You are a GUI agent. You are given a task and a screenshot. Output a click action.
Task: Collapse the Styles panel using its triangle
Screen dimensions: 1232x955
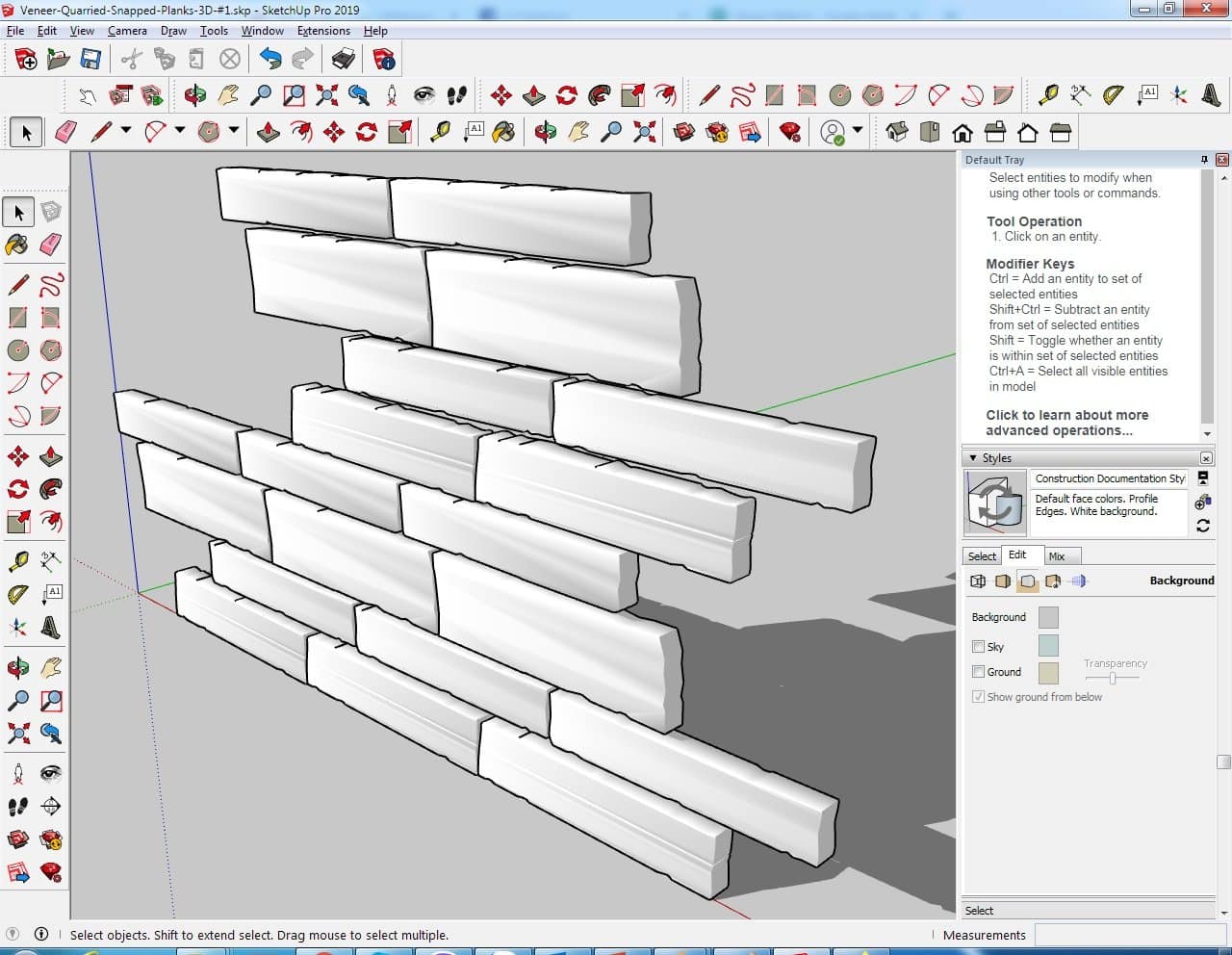click(x=973, y=458)
